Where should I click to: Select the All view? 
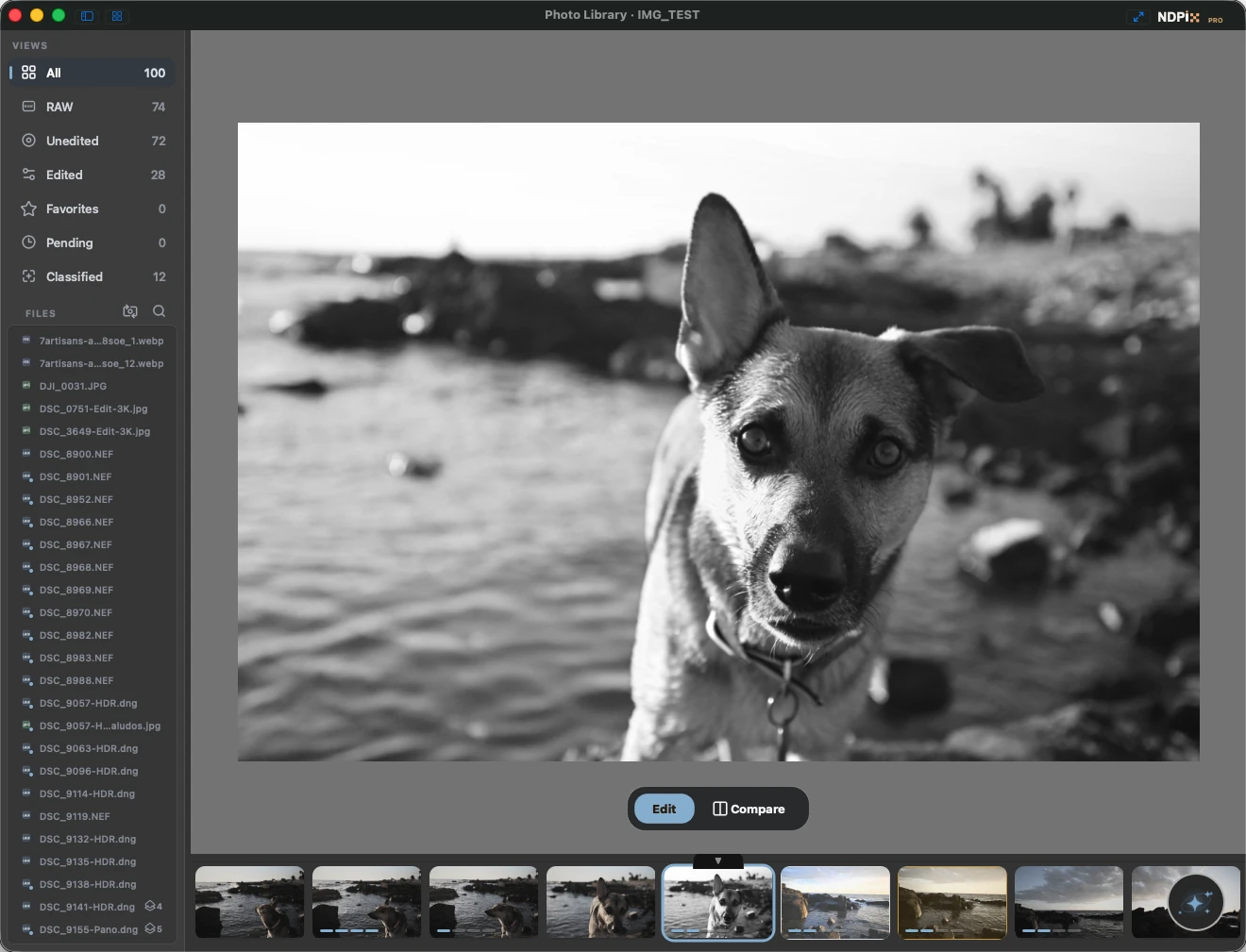[92, 73]
